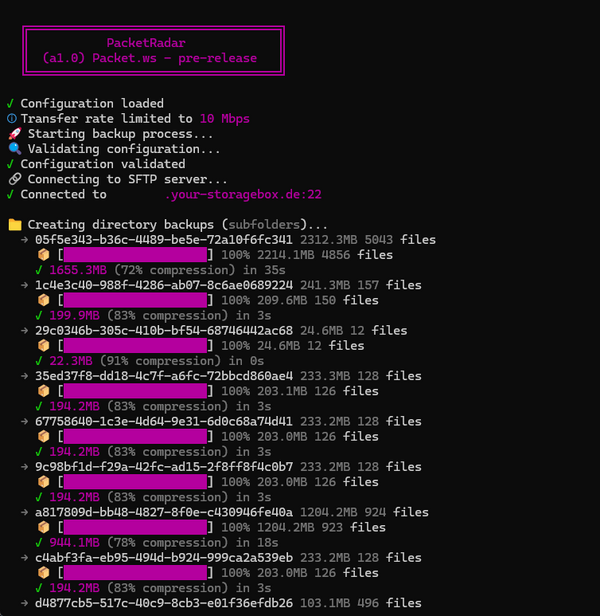Click the green checkmark beside Configuration loaded
600x616 pixels.
coord(11,104)
